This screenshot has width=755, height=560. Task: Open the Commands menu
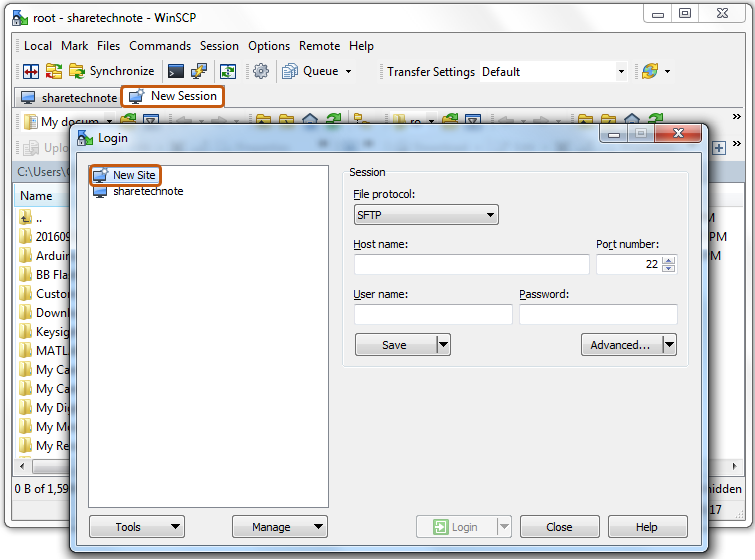[x=160, y=46]
